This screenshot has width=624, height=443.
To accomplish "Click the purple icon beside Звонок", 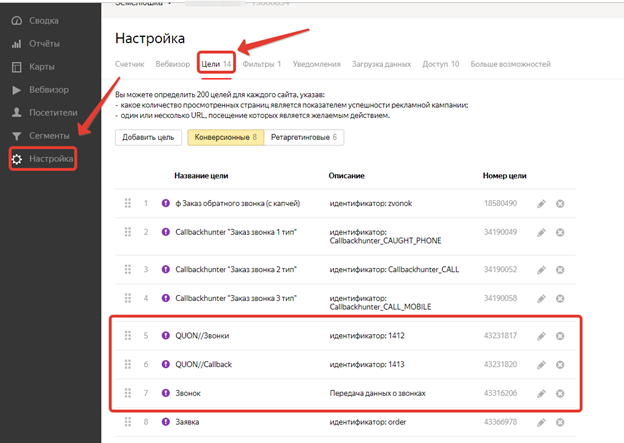I will pos(166,393).
